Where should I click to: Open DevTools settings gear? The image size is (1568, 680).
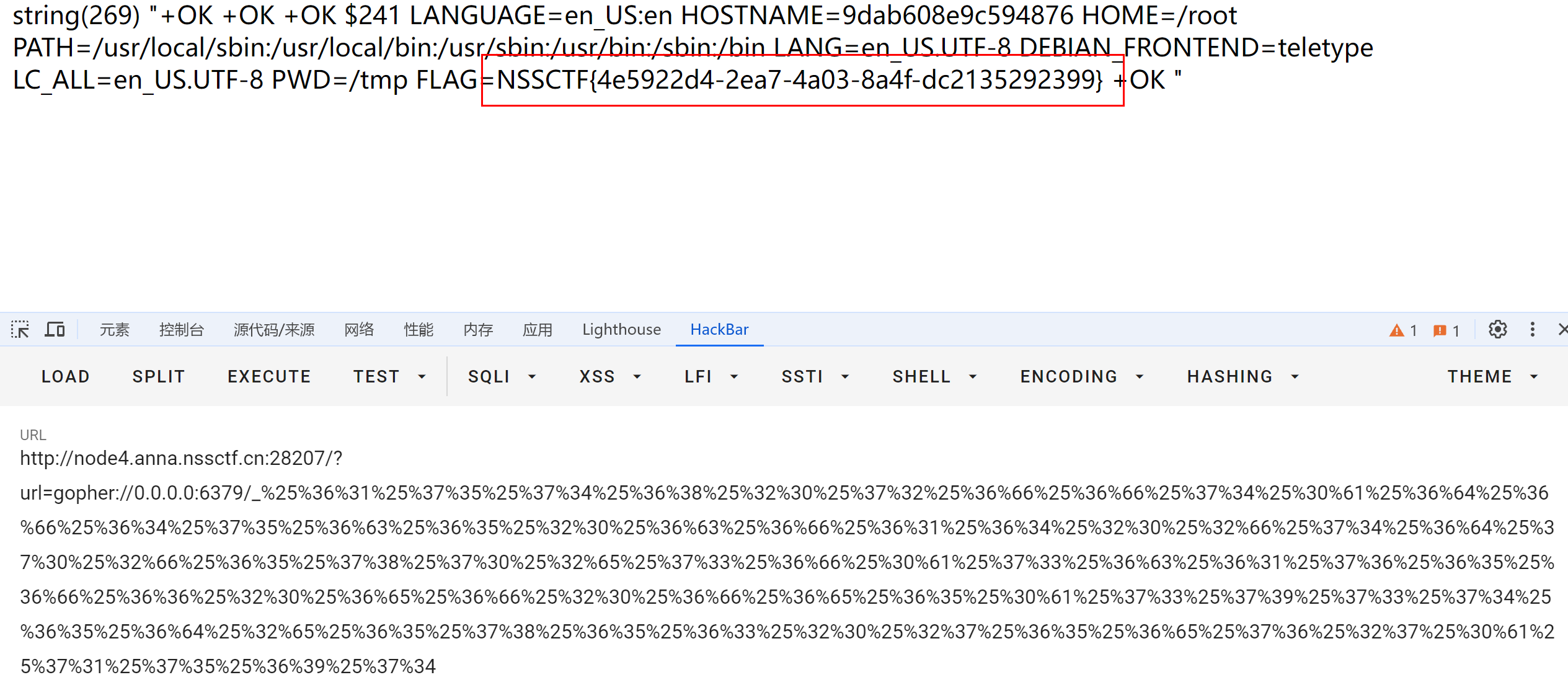tap(1498, 329)
